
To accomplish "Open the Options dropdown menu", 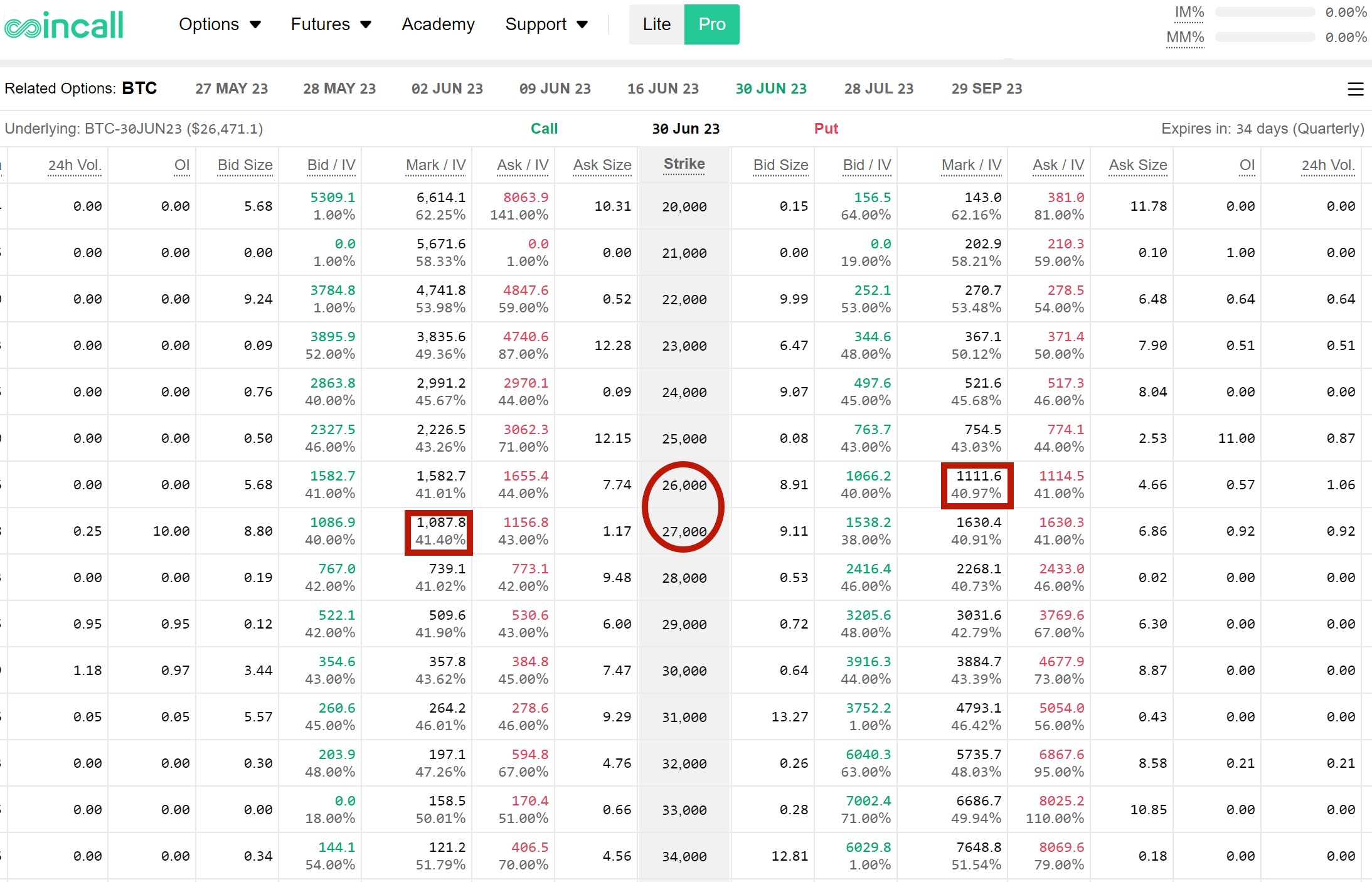I will (220, 24).
